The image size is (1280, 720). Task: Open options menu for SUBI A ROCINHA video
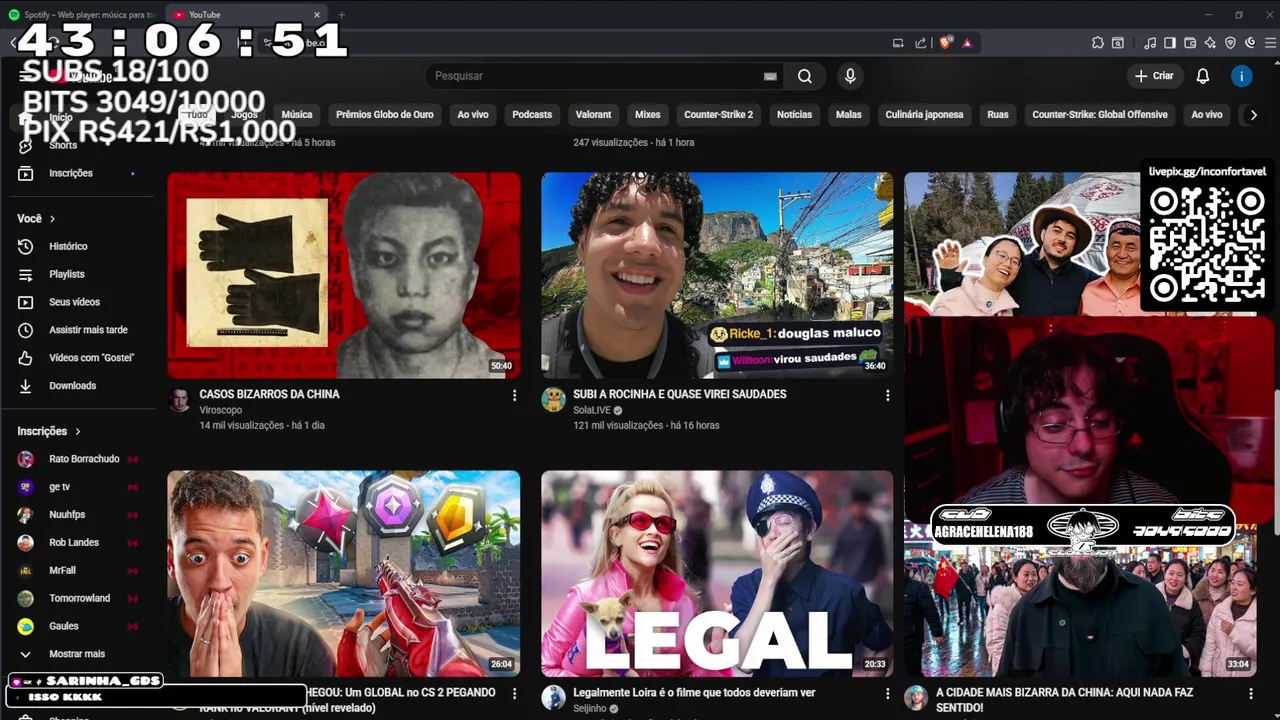point(887,396)
